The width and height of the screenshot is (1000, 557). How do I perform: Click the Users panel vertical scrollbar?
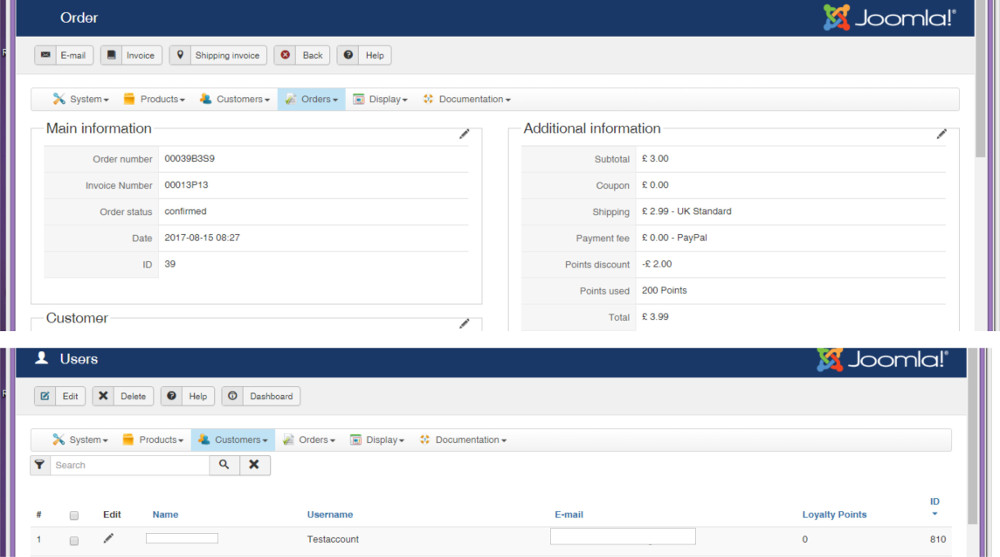click(x=973, y=436)
